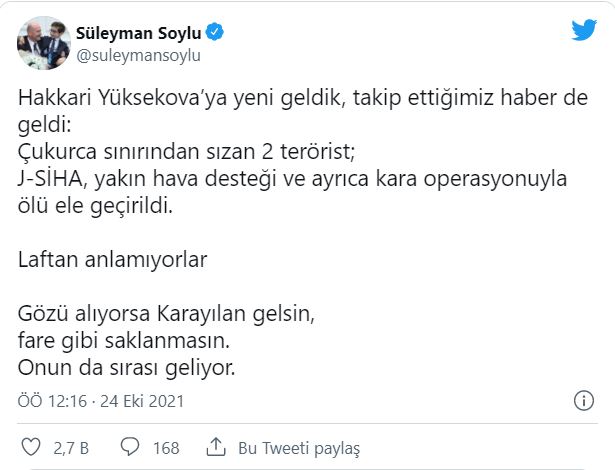This screenshot has width=615, height=470.
Task: Click the Twitter bird logo
Action: click(584, 31)
